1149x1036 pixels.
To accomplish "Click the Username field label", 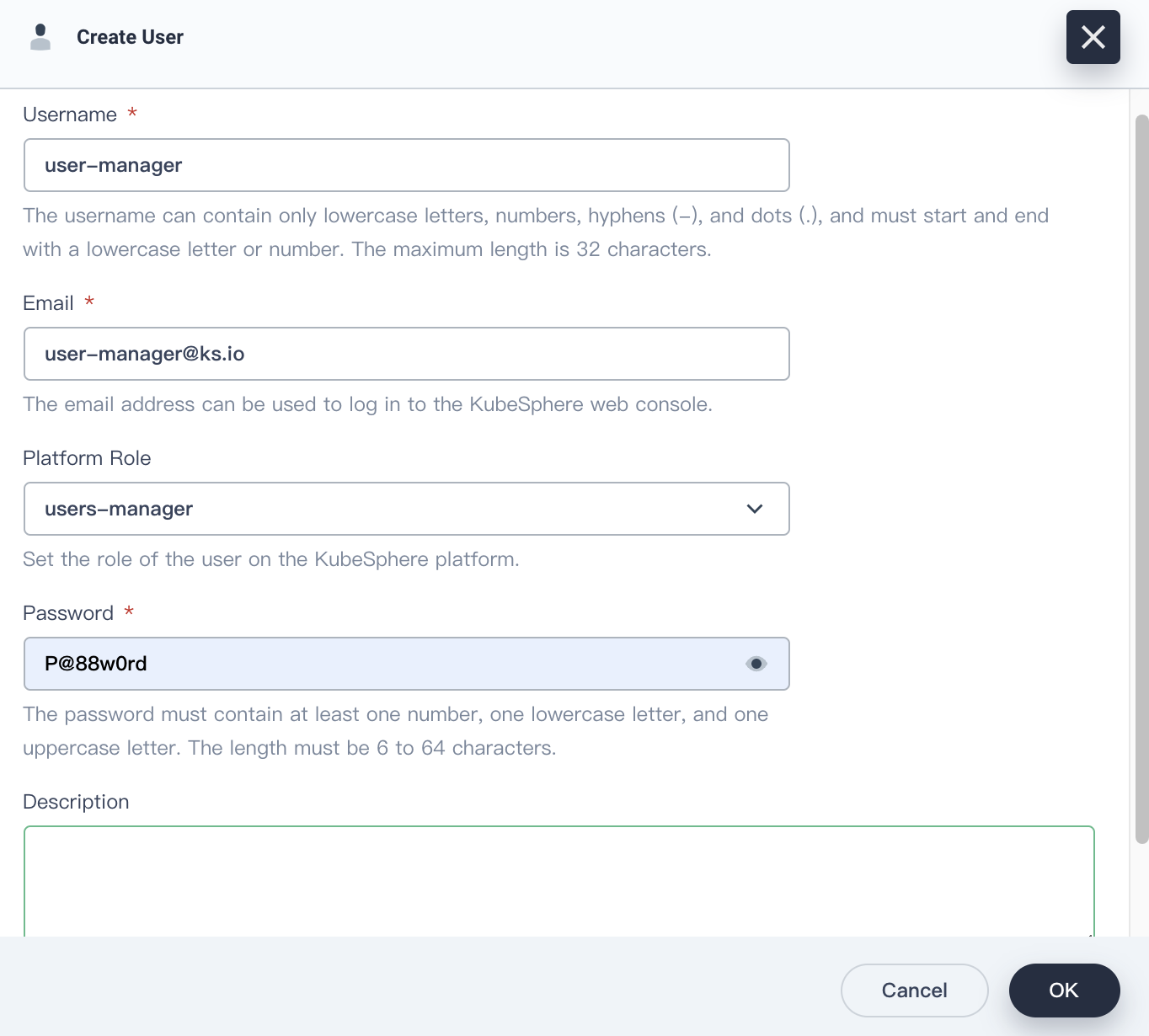I will tap(70, 115).
